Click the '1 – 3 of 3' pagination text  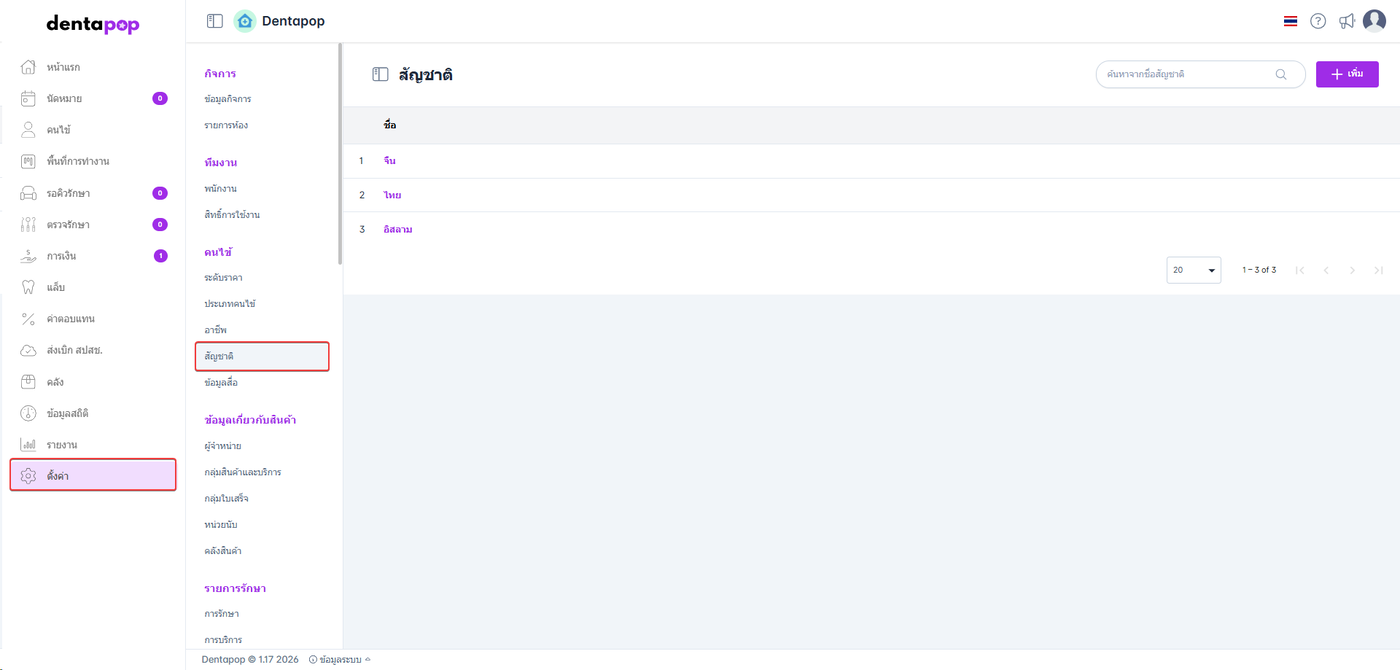1259,270
